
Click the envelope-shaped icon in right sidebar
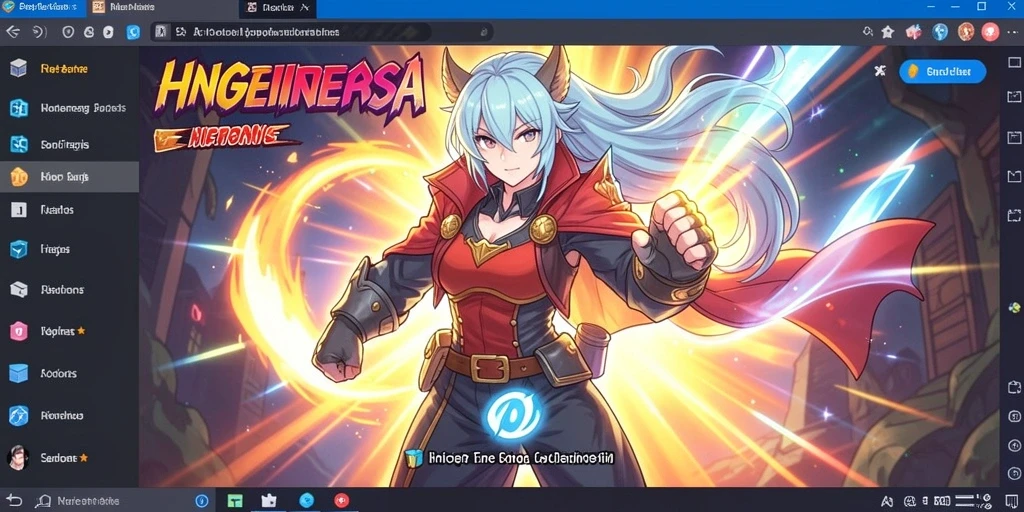coord(1014,176)
